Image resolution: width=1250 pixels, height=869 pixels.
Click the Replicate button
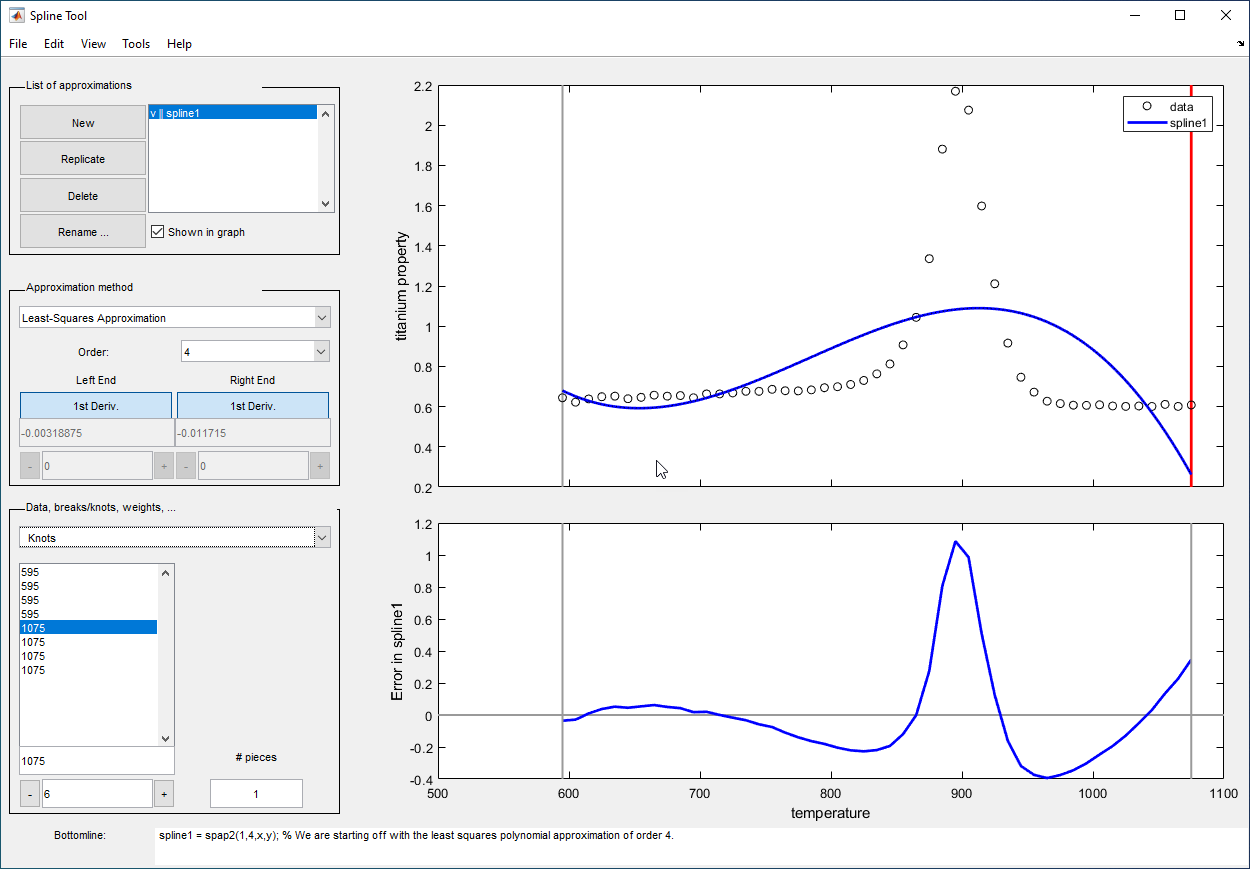(x=83, y=159)
